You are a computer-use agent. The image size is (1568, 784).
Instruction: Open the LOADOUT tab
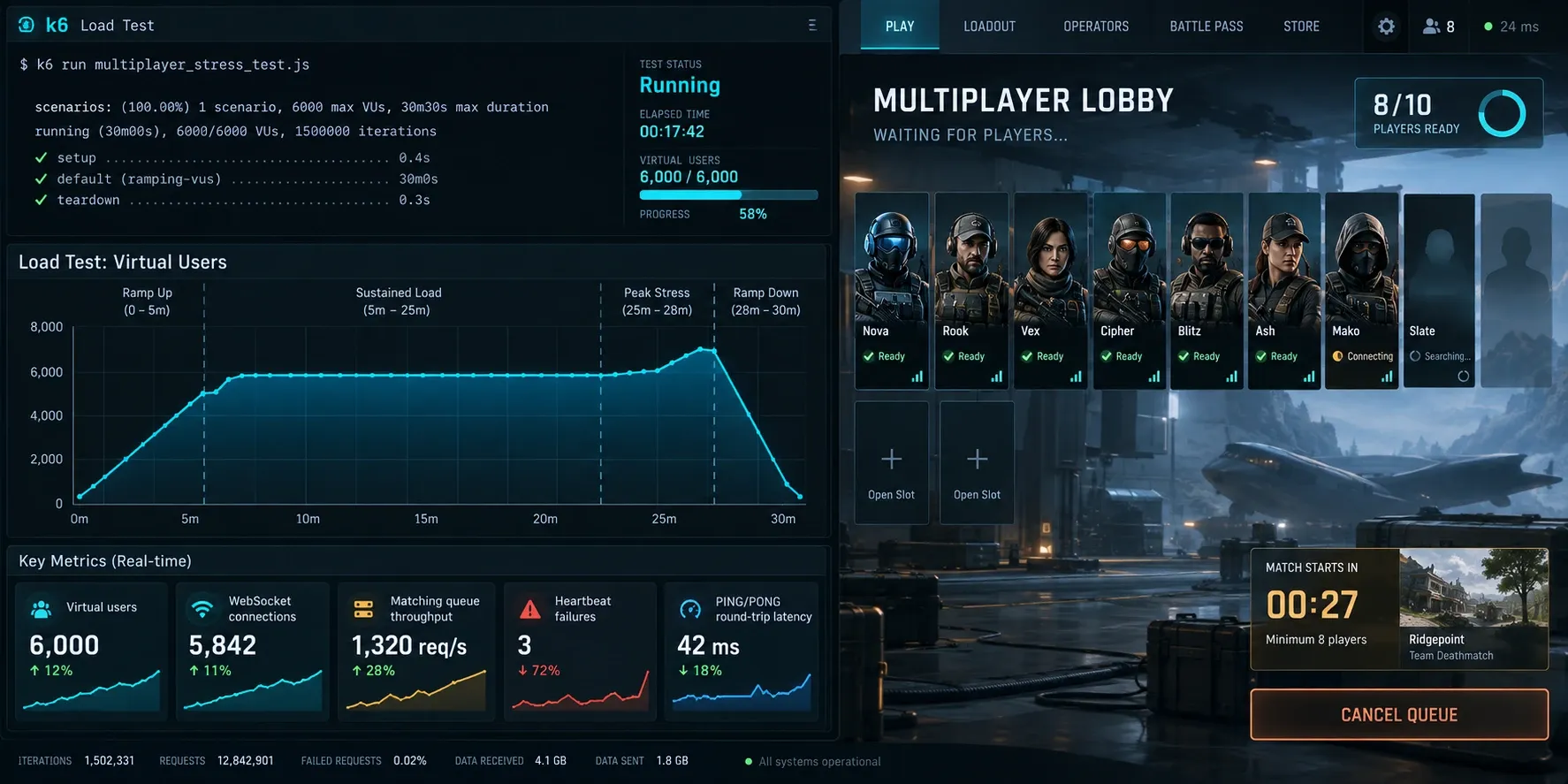coord(989,27)
